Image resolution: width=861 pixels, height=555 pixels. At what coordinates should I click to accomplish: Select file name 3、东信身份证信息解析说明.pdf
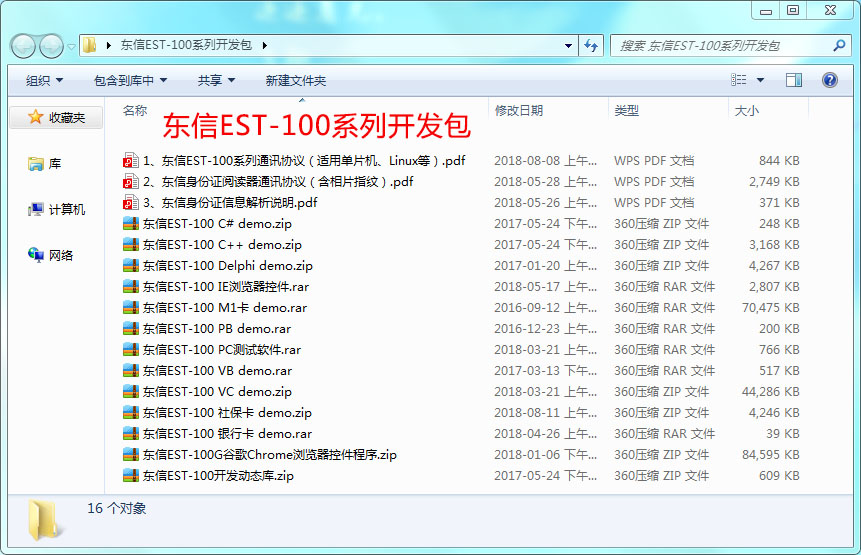point(231,203)
